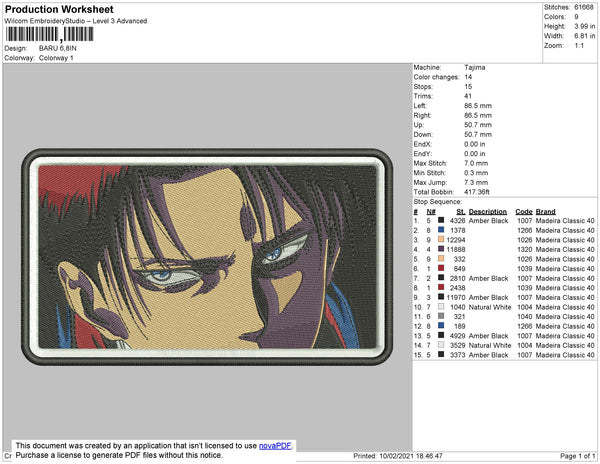
Task: Click 'Natural White' in stop 10 row
Action: (x=490, y=307)
